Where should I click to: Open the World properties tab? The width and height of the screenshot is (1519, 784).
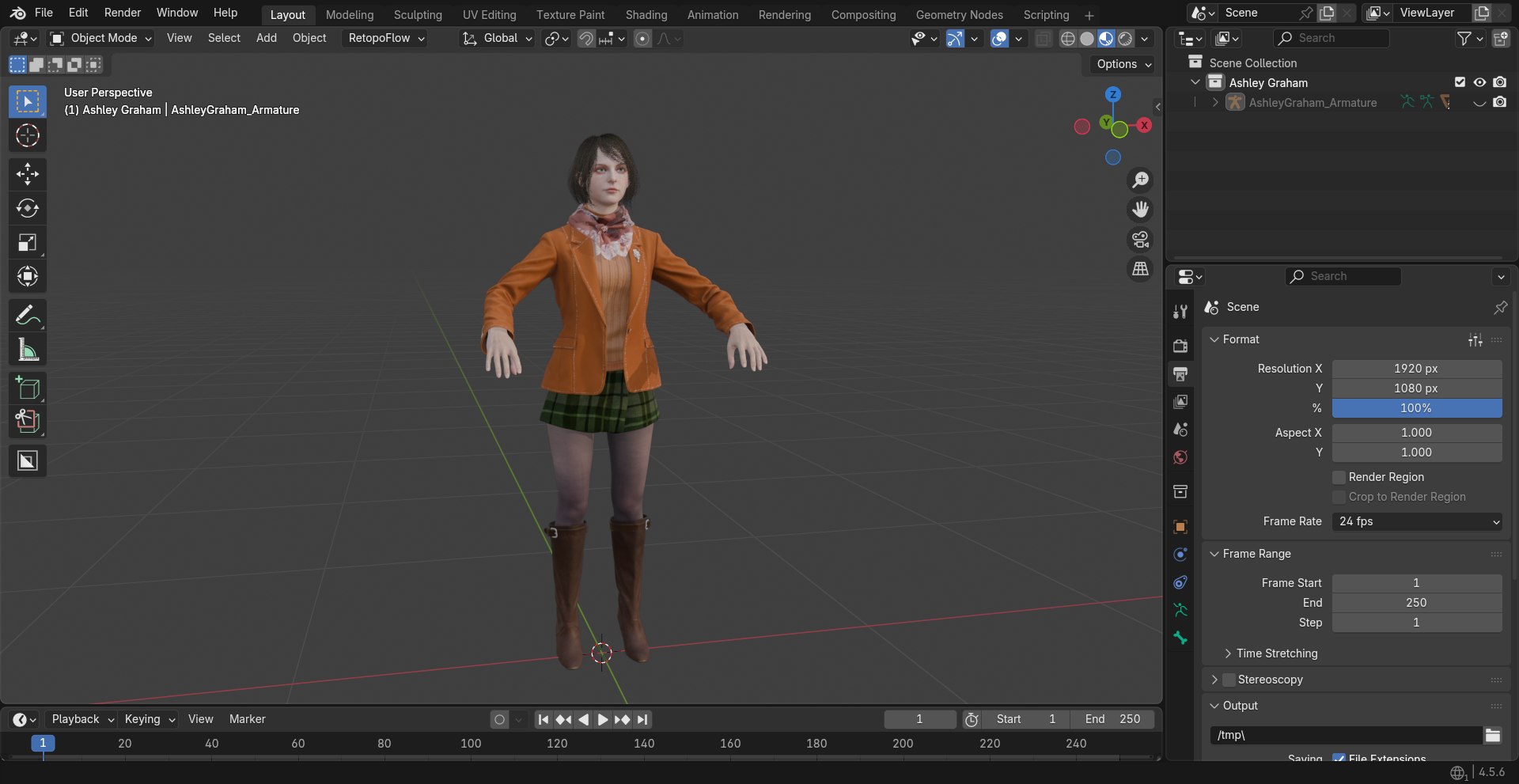[x=1180, y=457]
